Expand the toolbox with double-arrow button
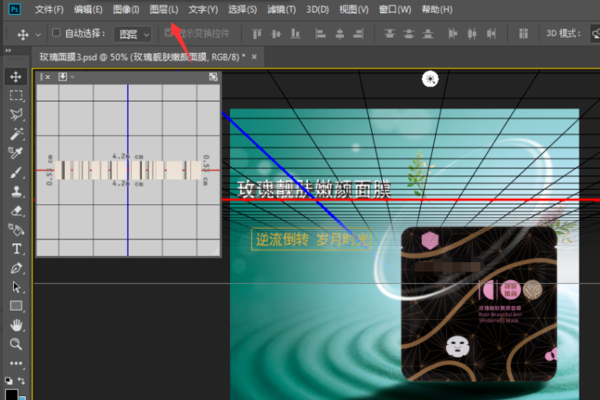Viewport: 600px width, 400px height. [8, 51]
